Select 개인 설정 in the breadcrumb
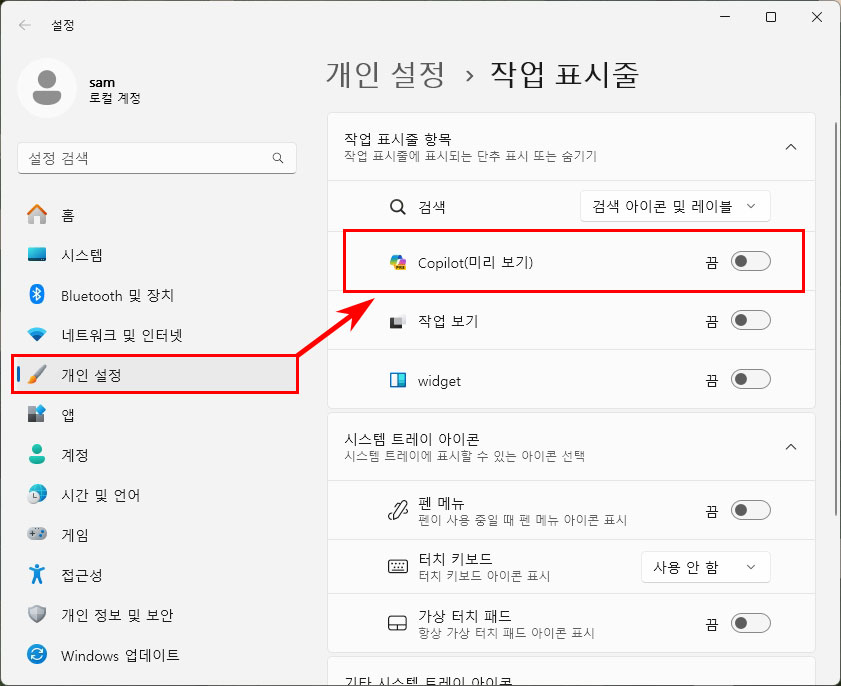Image resolution: width=841 pixels, height=686 pixels. [x=385, y=74]
